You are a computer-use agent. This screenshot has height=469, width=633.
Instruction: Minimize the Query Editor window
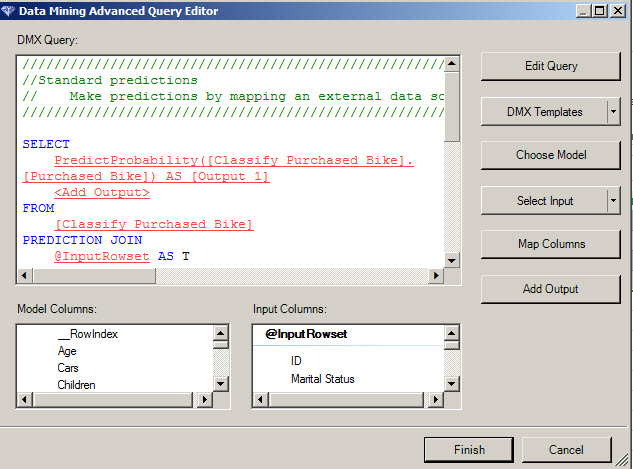tap(583, 10)
